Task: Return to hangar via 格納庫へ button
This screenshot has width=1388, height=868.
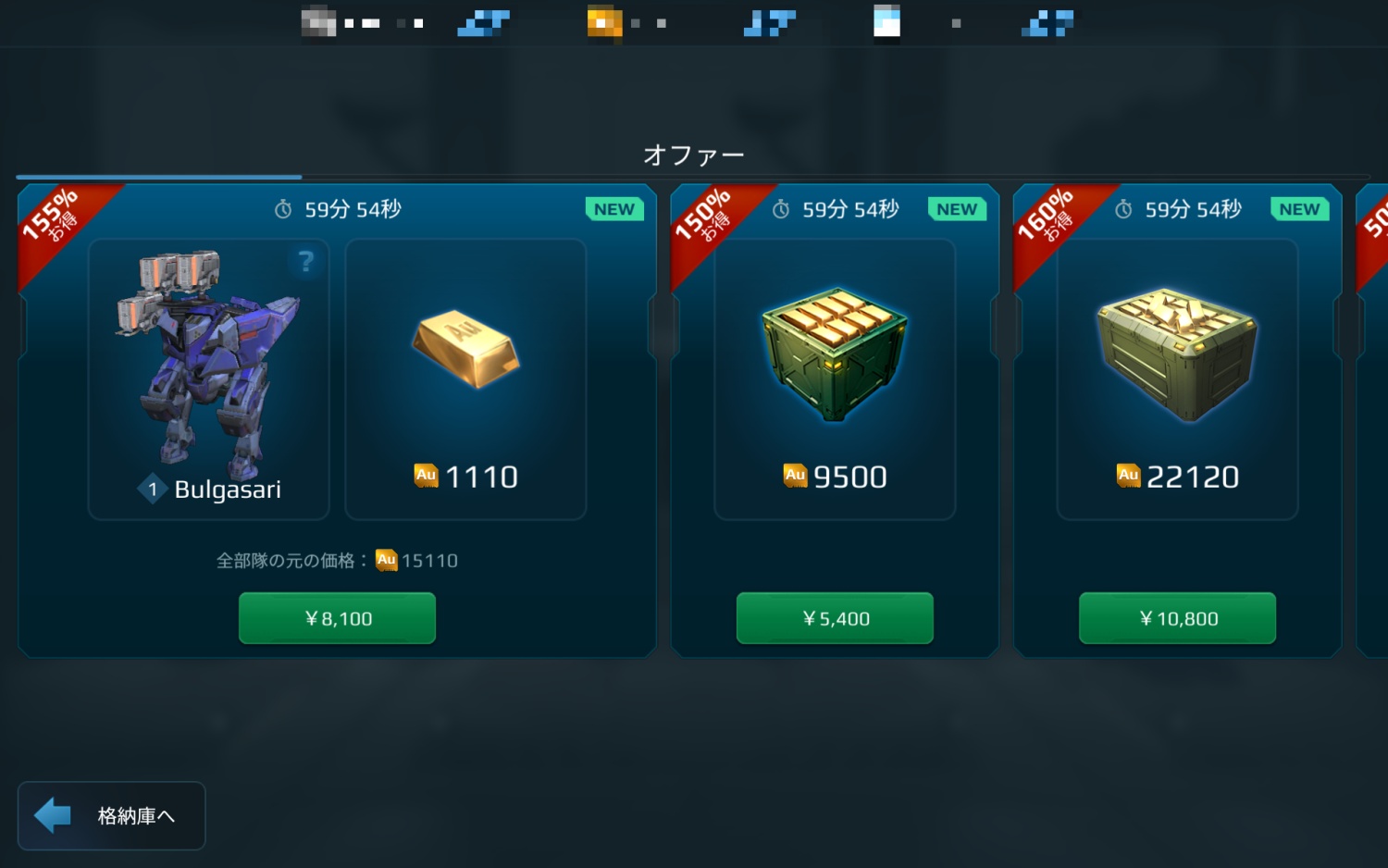Action: click(x=111, y=815)
